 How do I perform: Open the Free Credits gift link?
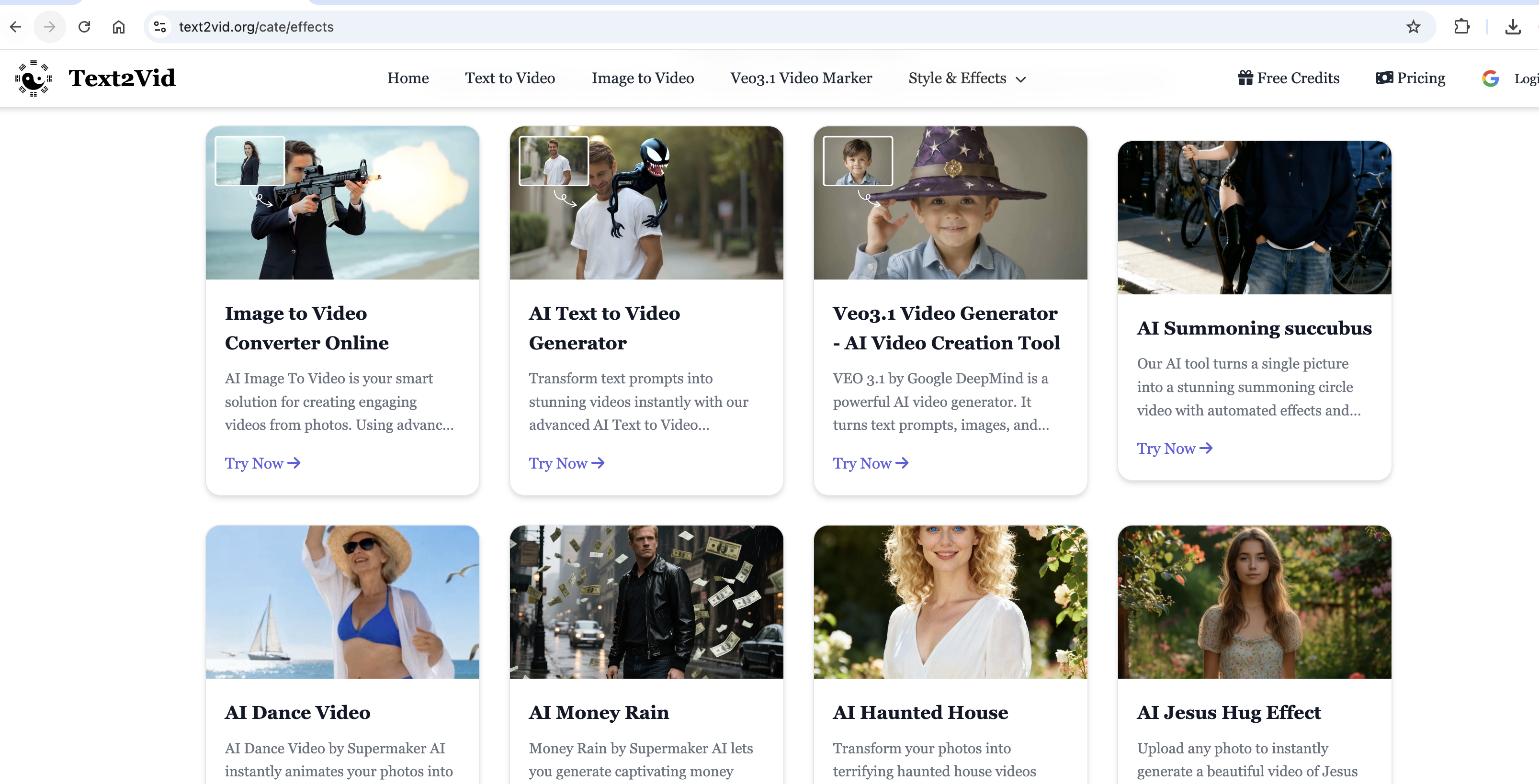tap(1289, 78)
